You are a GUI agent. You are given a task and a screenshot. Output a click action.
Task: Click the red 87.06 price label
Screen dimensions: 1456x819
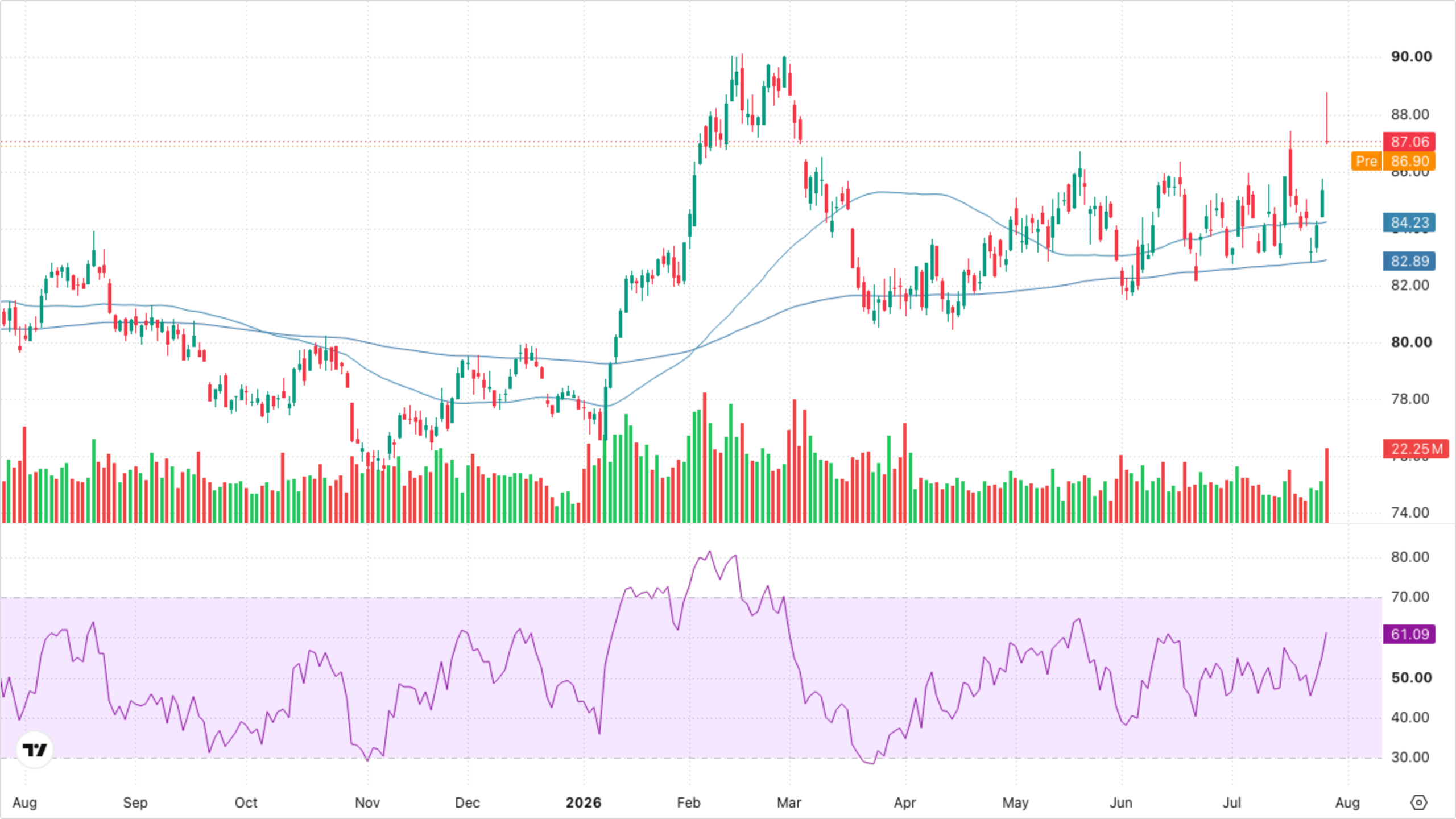point(1409,142)
